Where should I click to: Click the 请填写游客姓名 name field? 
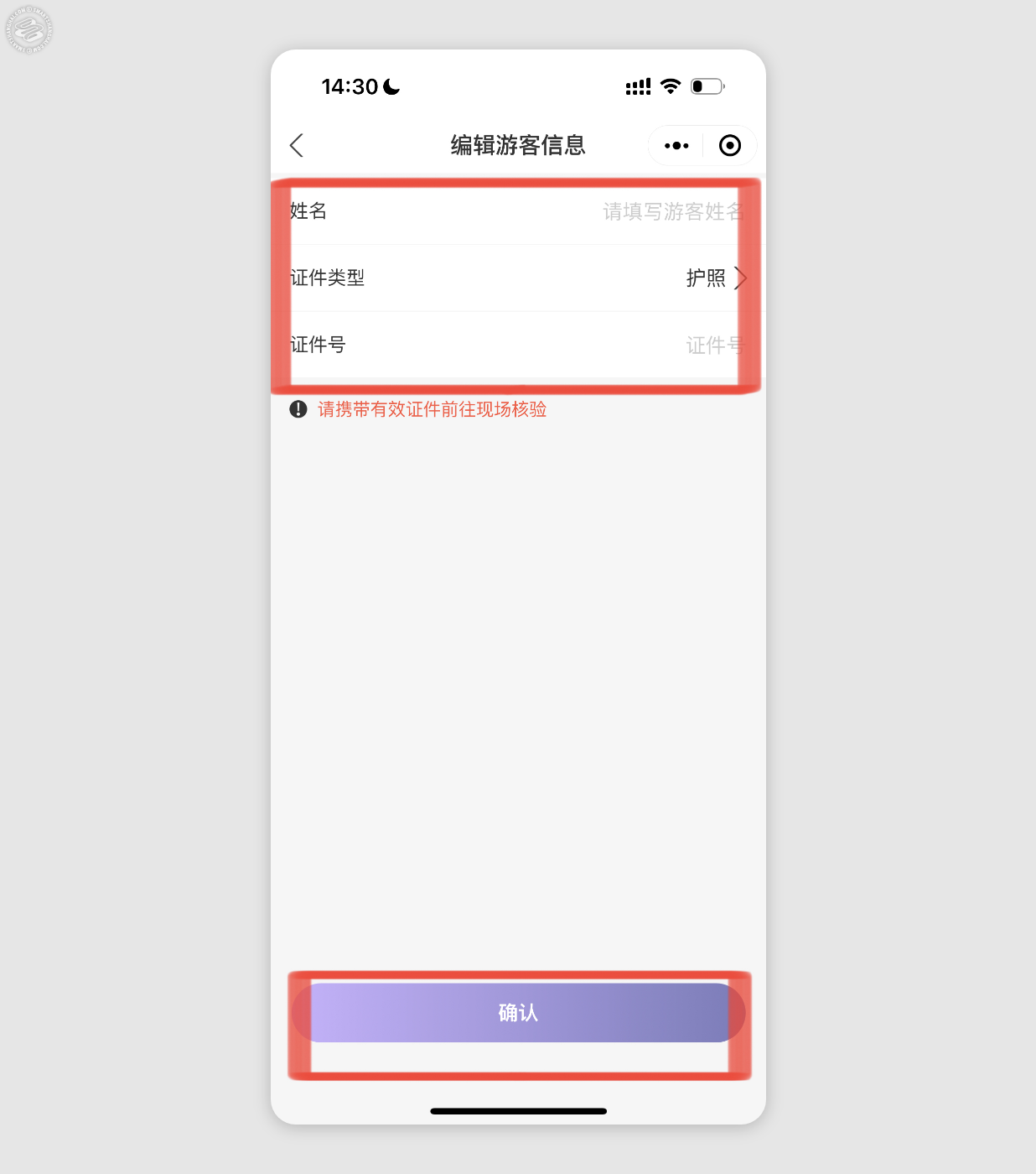[673, 211]
